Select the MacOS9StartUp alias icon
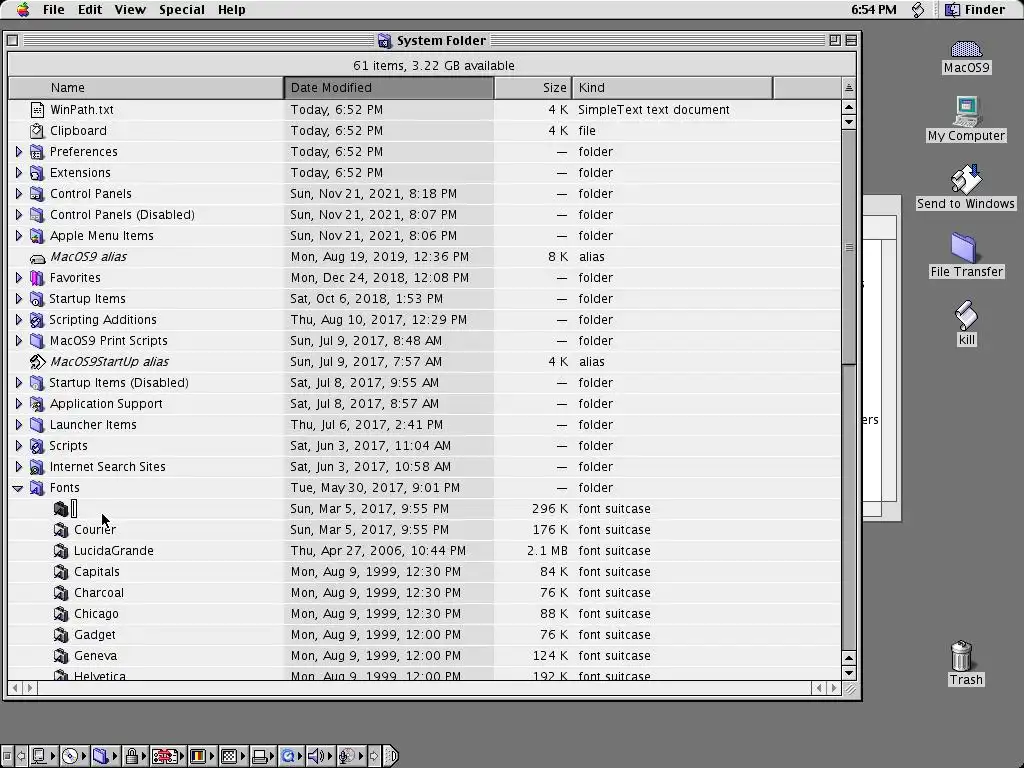The height and width of the screenshot is (768, 1024). coord(37,362)
